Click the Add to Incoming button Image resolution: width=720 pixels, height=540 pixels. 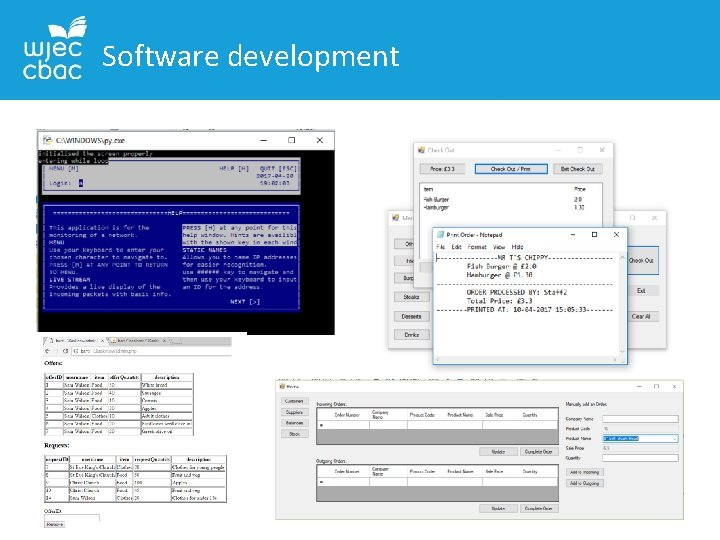[x=585, y=472]
